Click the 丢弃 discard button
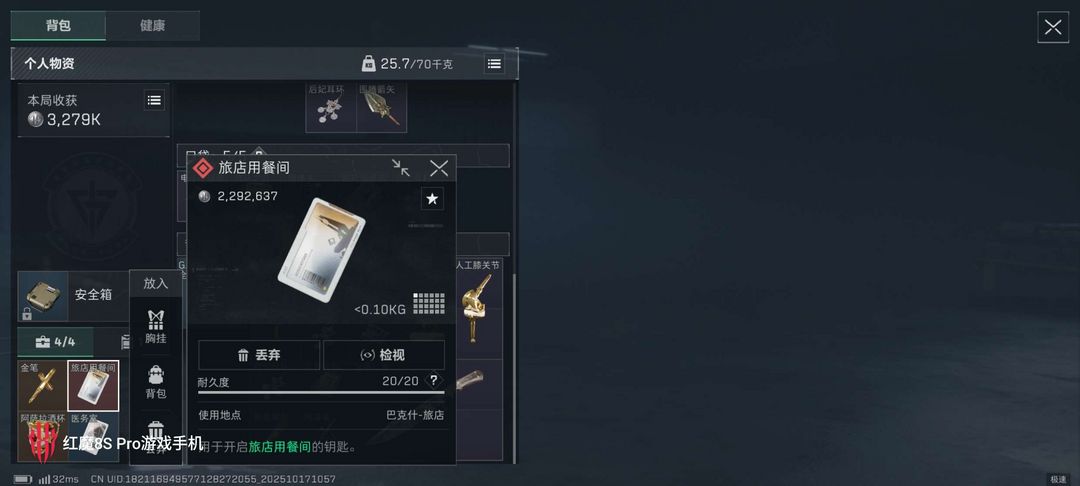The width and height of the screenshot is (1080, 486). coord(259,355)
